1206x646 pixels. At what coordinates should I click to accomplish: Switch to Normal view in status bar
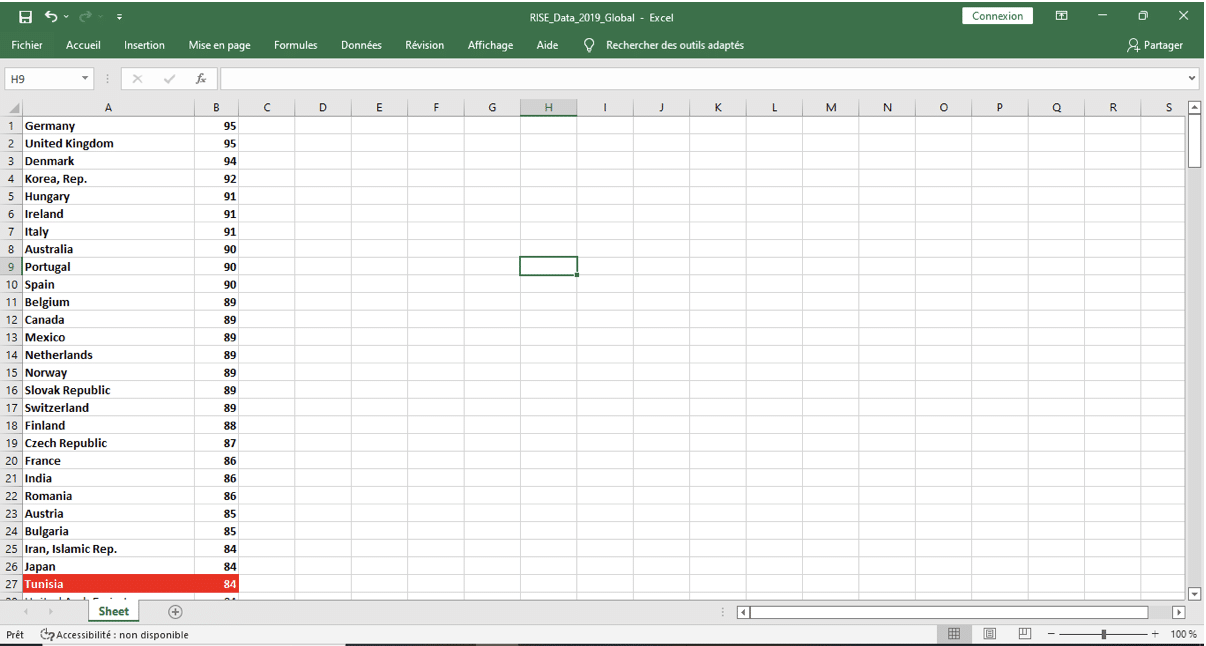[954, 634]
